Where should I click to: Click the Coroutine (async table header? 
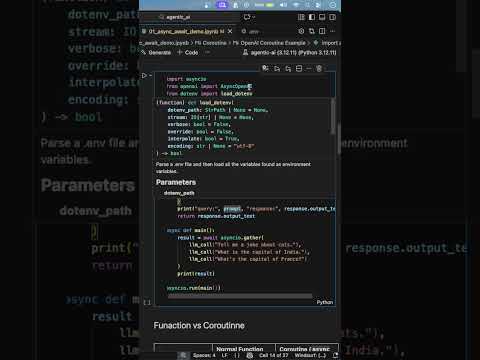click(305, 349)
